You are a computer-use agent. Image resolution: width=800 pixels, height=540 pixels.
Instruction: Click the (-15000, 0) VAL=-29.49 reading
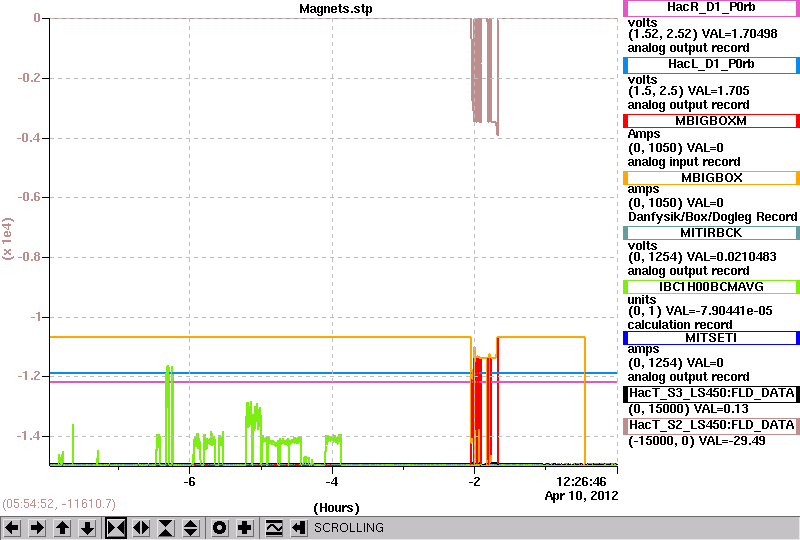pos(696,441)
